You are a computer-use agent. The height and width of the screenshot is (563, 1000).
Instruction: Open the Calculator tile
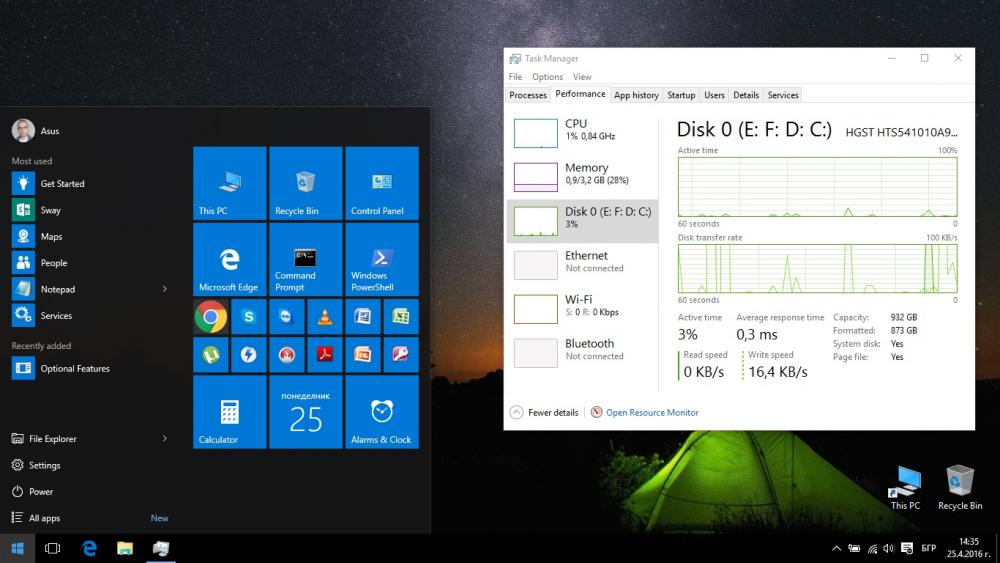(230, 412)
